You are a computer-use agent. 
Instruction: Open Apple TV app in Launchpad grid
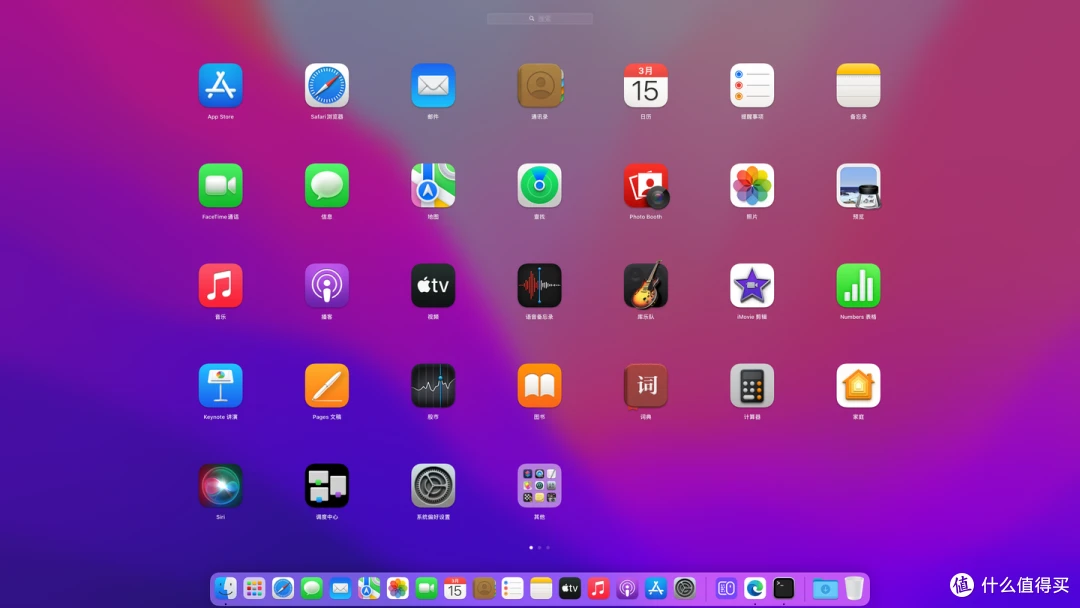point(433,285)
